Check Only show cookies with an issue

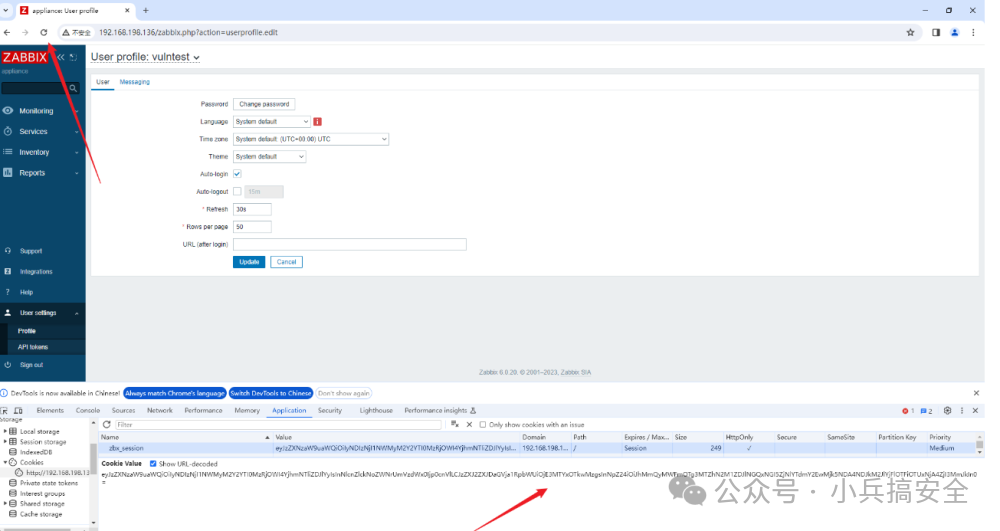[x=483, y=425]
